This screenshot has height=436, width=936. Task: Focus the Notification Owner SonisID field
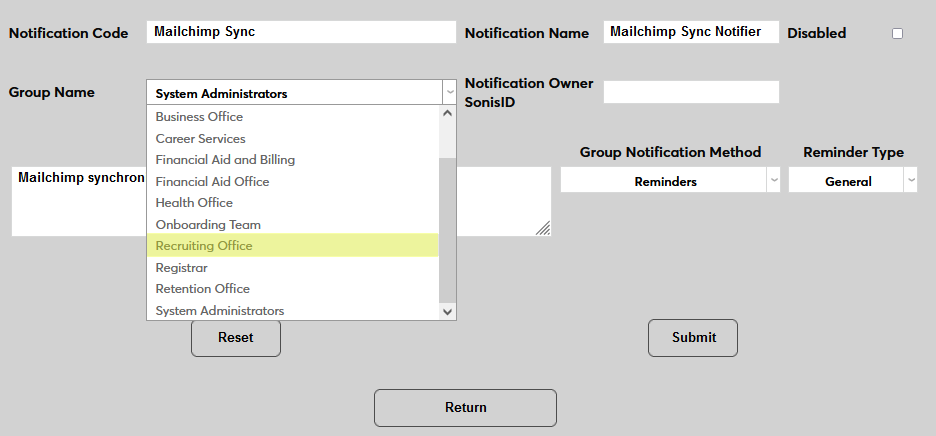pyautogui.click(x=691, y=92)
